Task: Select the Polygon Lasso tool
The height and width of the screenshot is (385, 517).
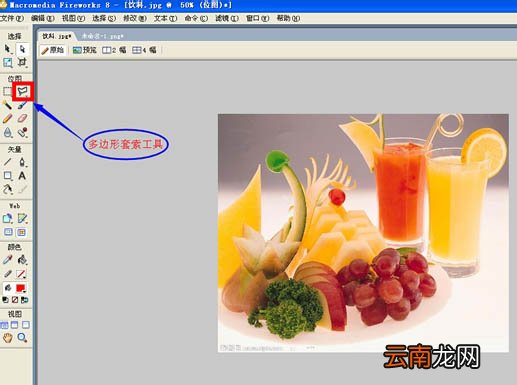Action: click(23, 91)
